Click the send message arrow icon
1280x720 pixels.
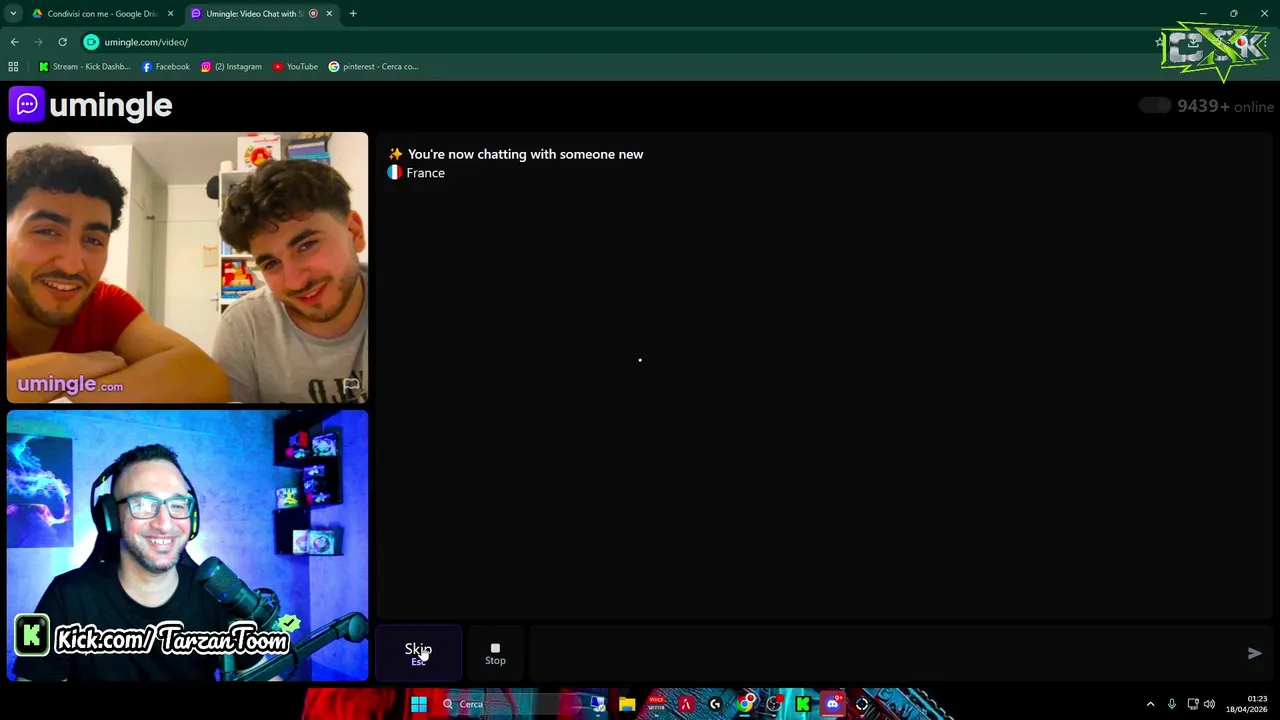pos(1254,653)
